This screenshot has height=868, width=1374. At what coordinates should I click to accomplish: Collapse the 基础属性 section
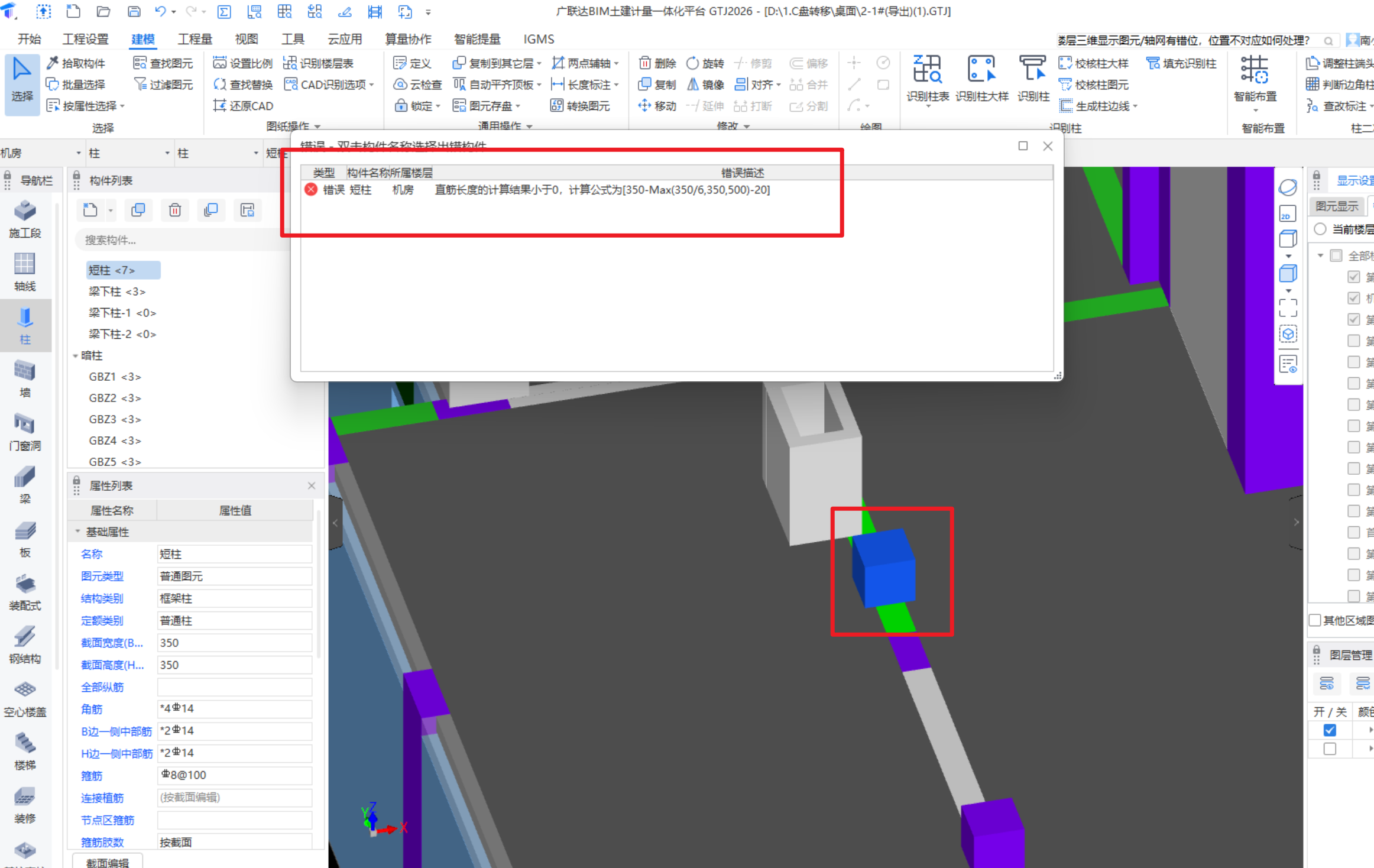(77, 532)
